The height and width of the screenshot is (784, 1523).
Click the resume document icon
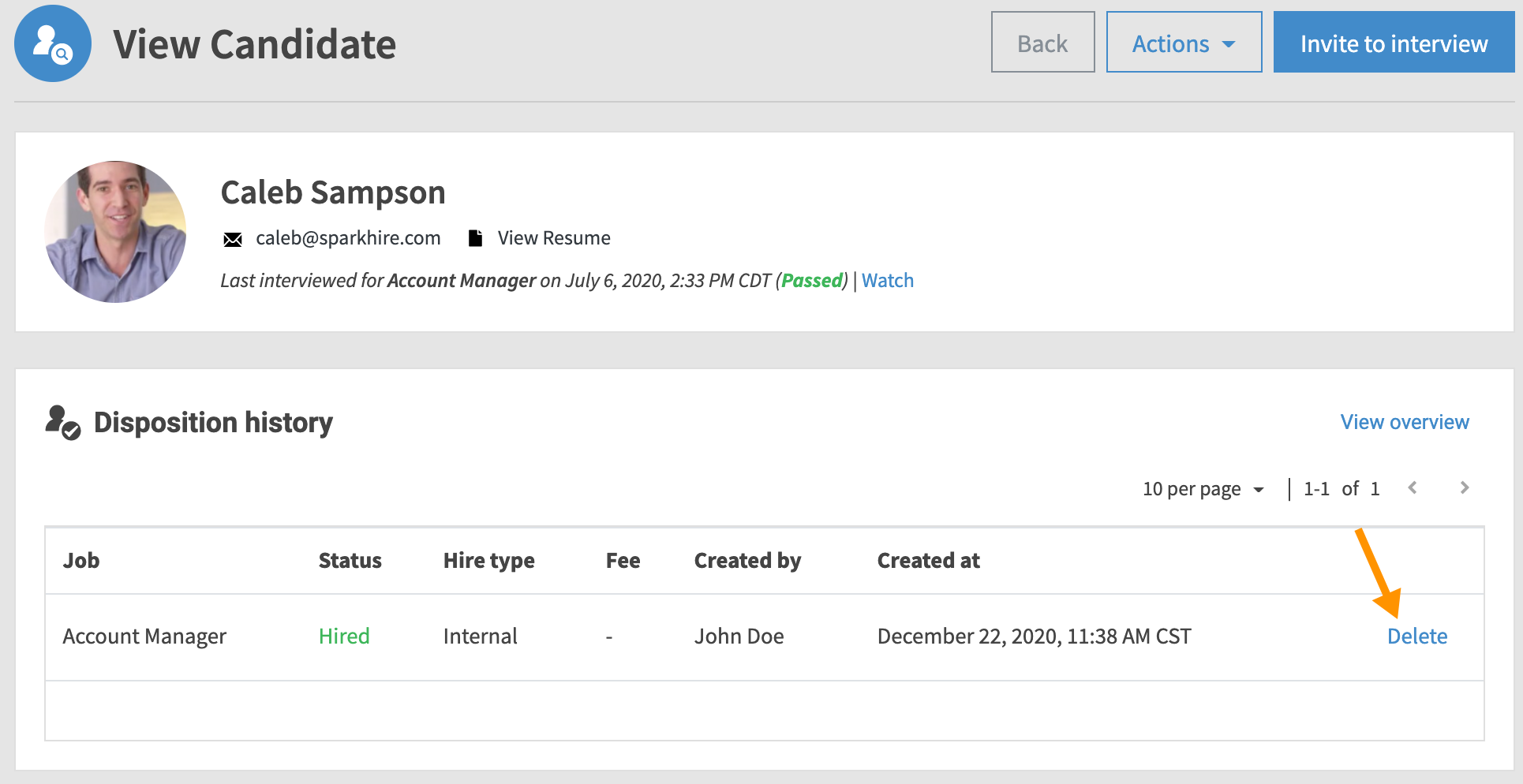pos(475,238)
